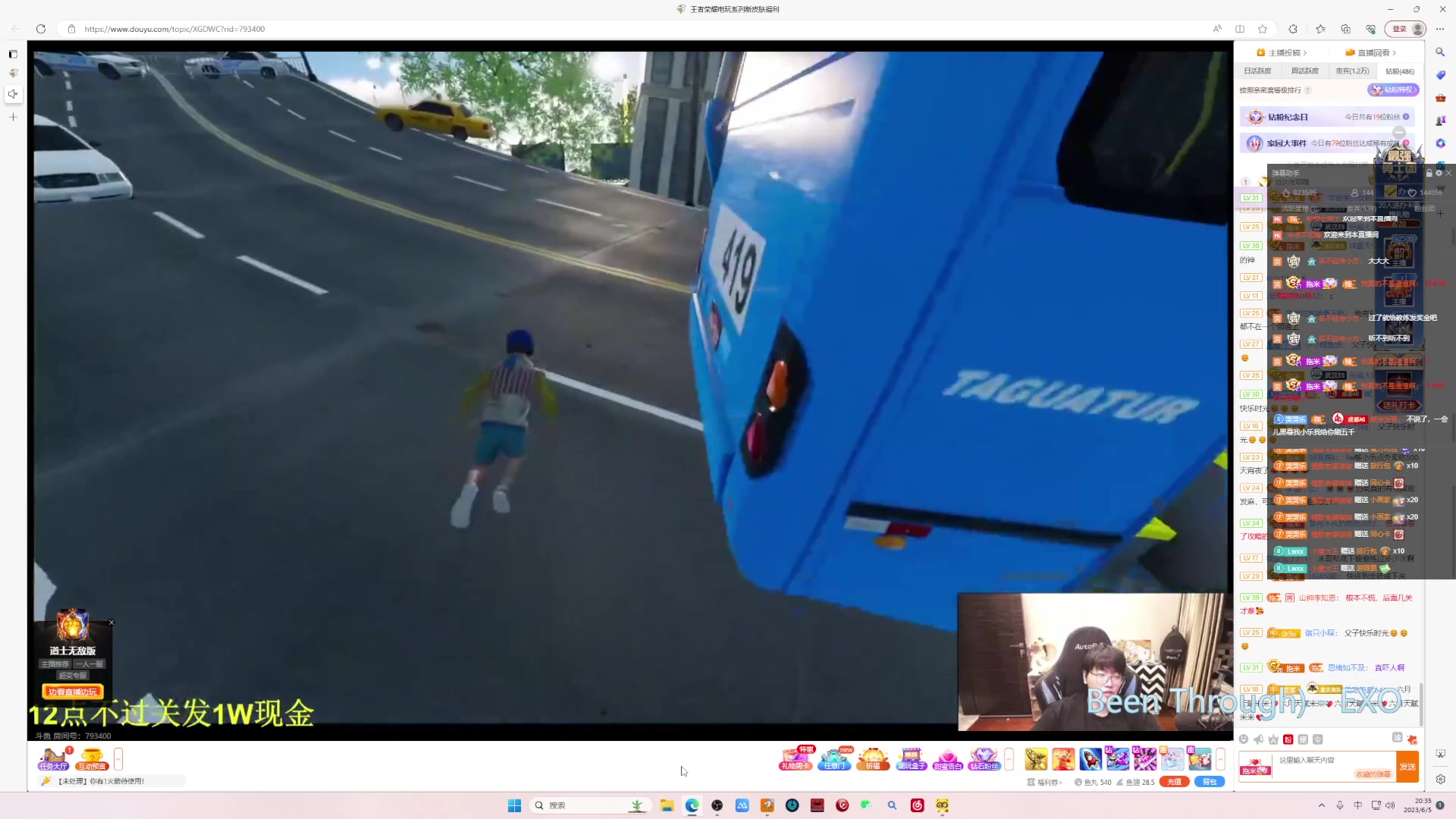Click the megaphone icon in chat toolbar
The image size is (1456, 819).
(x=1259, y=739)
